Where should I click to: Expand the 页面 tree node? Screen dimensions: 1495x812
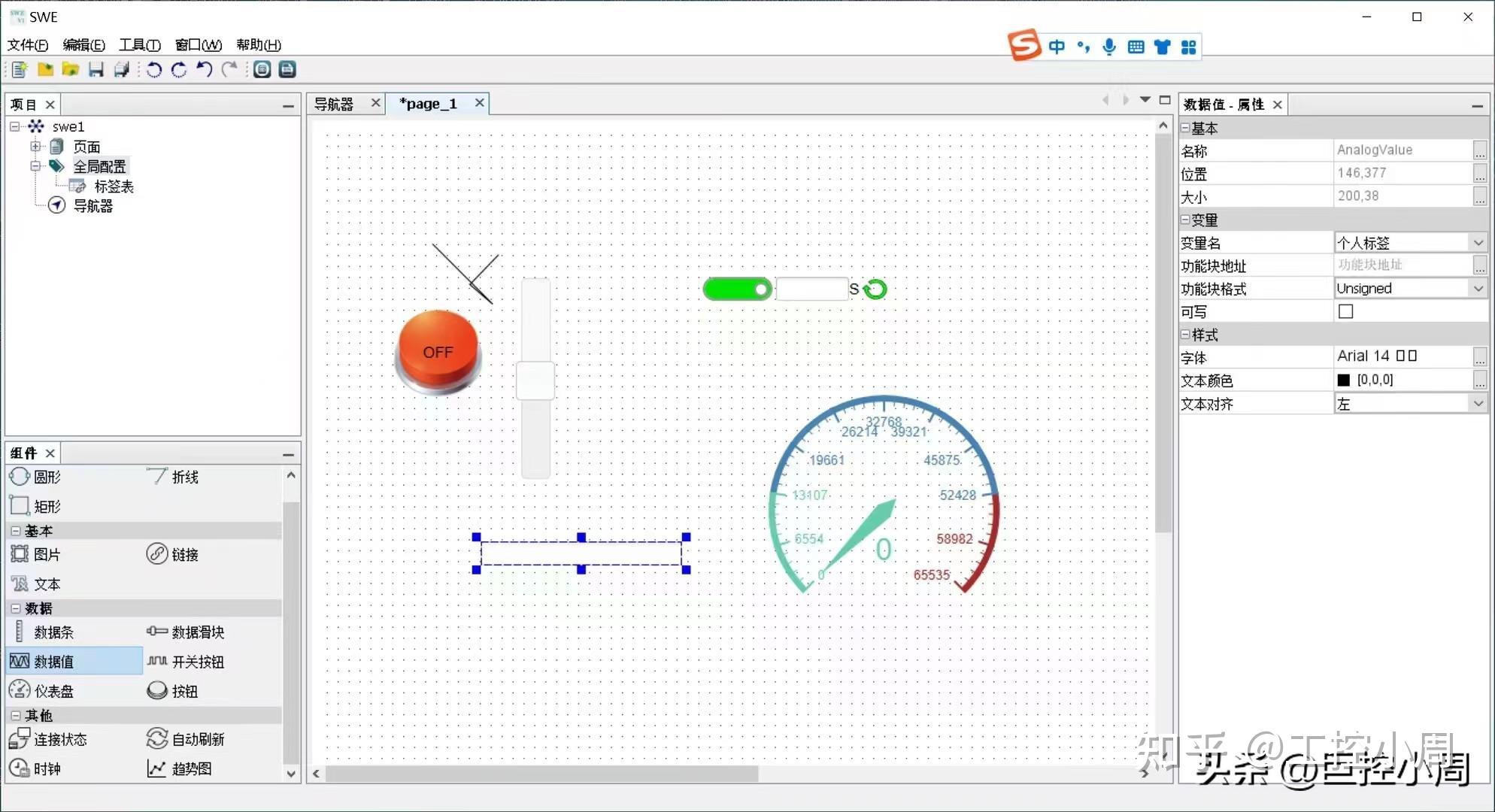(35, 147)
